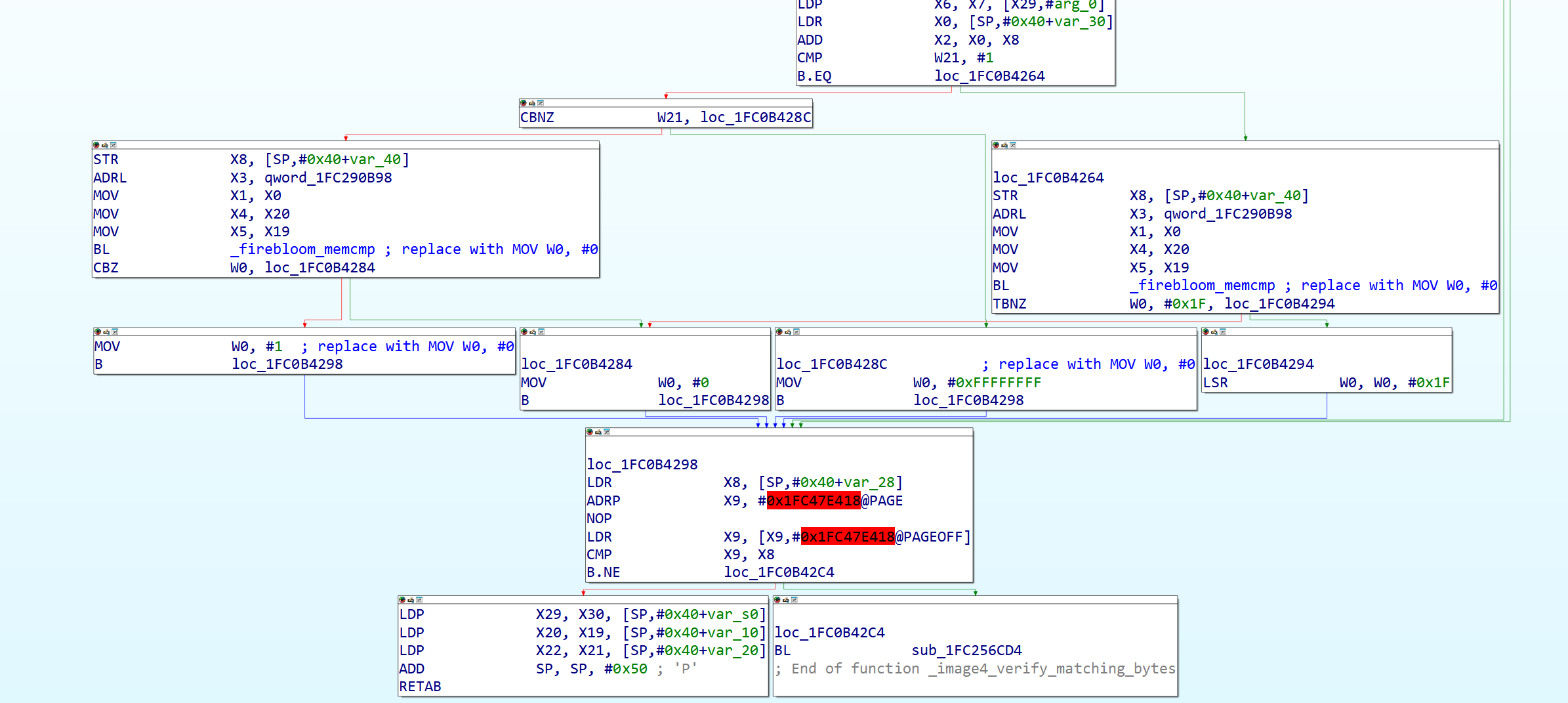Click the graph icon on the MOV W0, #1 block
The height and width of the screenshot is (703, 1568).
point(115,332)
